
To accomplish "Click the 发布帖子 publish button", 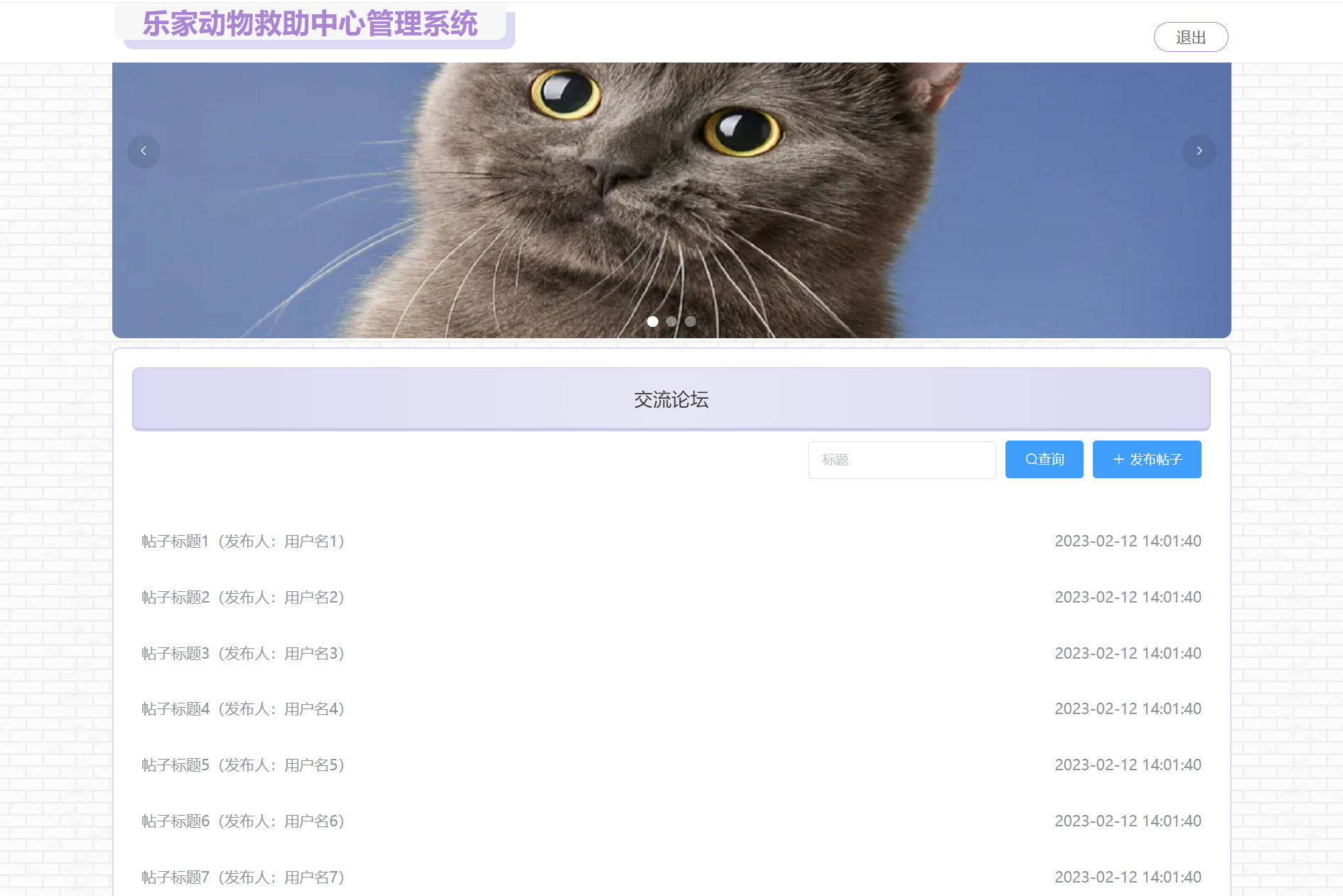I will pyautogui.click(x=1146, y=459).
